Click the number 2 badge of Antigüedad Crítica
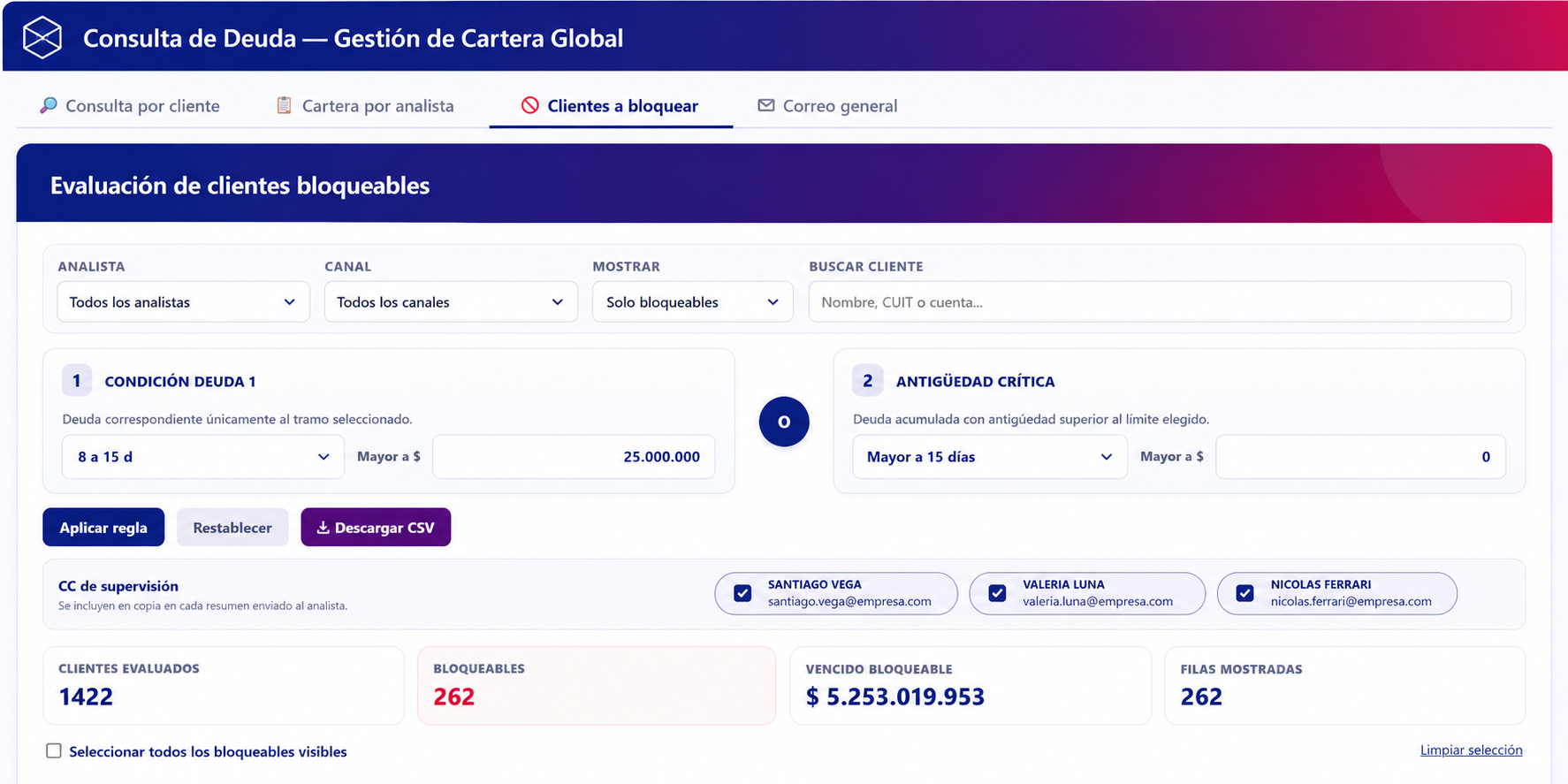1568x784 pixels. coord(868,381)
